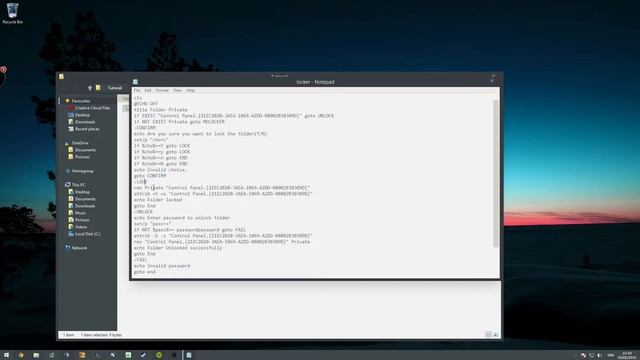Click the clock in the system tray
The image size is (640, 360).
pos(627,355)
